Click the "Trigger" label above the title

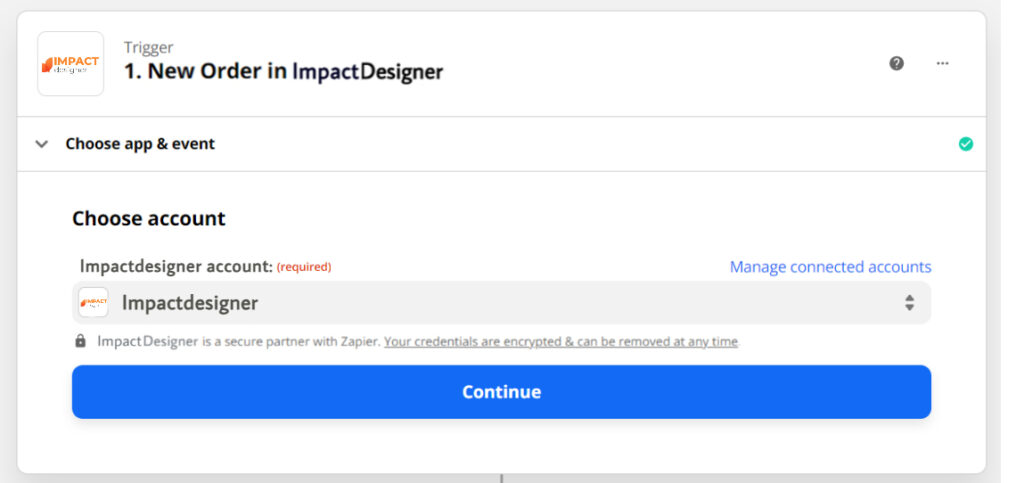click(148, 47)
